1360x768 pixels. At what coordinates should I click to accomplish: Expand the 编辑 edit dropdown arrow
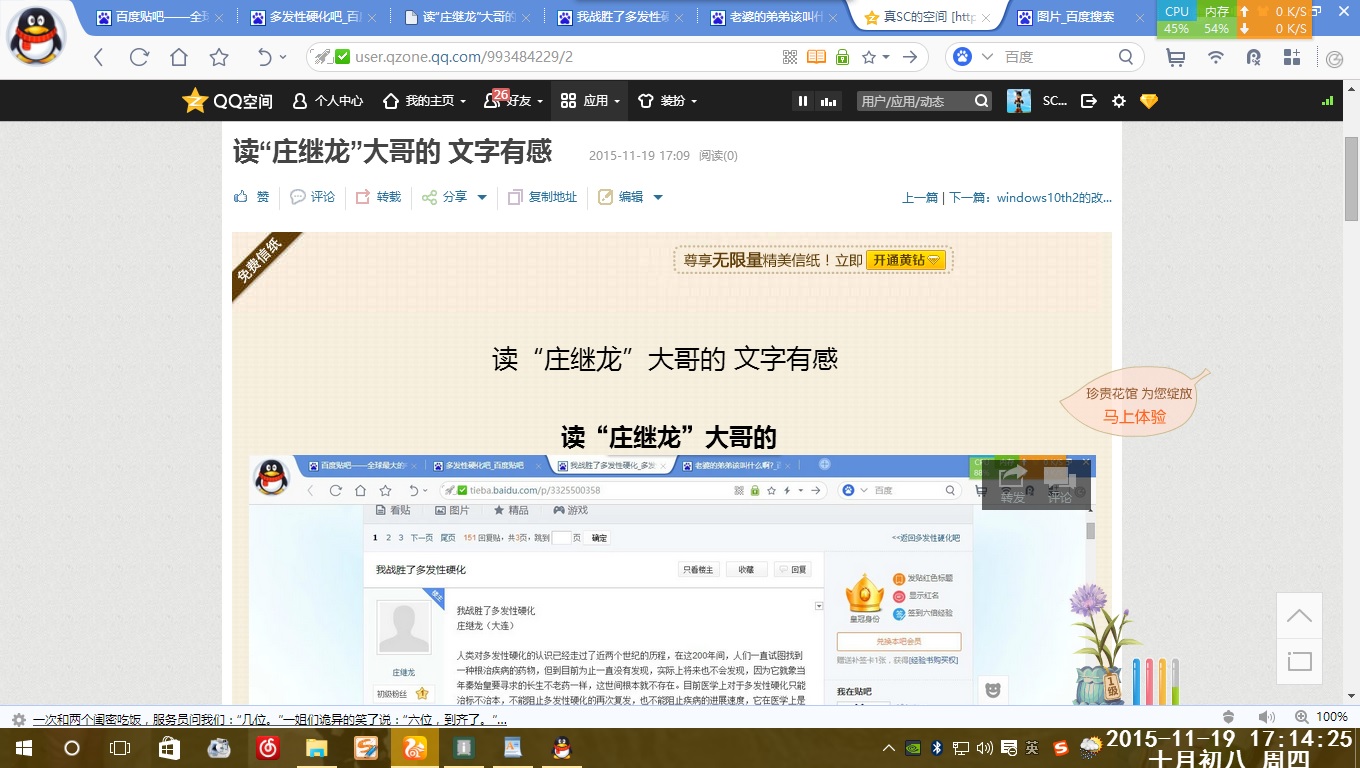pyautogui.click(x=658, y=197)
